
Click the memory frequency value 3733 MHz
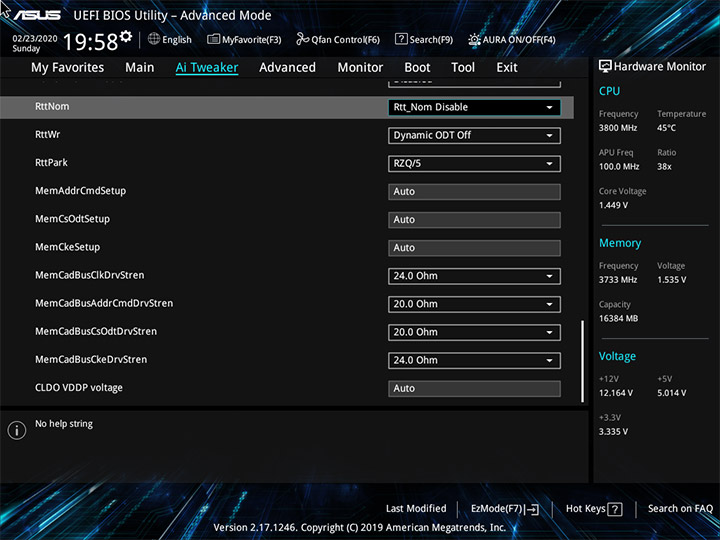click(618, 280)
